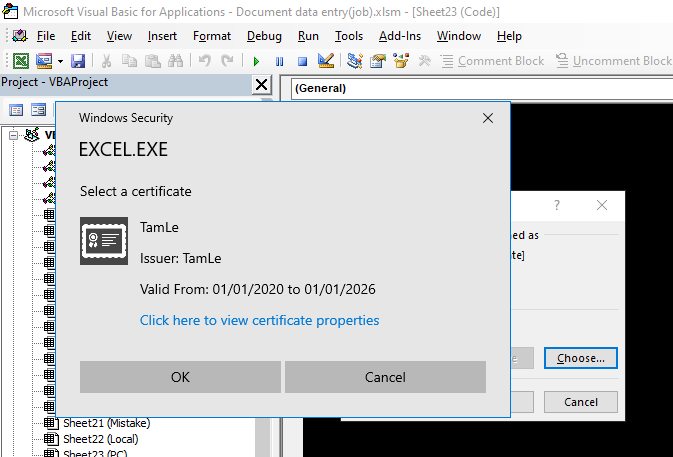The height and width of the screenshot is (457, 673).
Task: Run the macro with the green play icon
Action: [x=256, y=61]
